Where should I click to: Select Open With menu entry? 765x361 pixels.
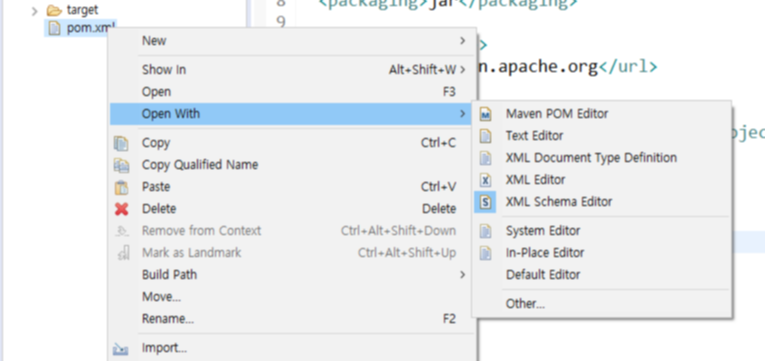(x=292, y=114)
